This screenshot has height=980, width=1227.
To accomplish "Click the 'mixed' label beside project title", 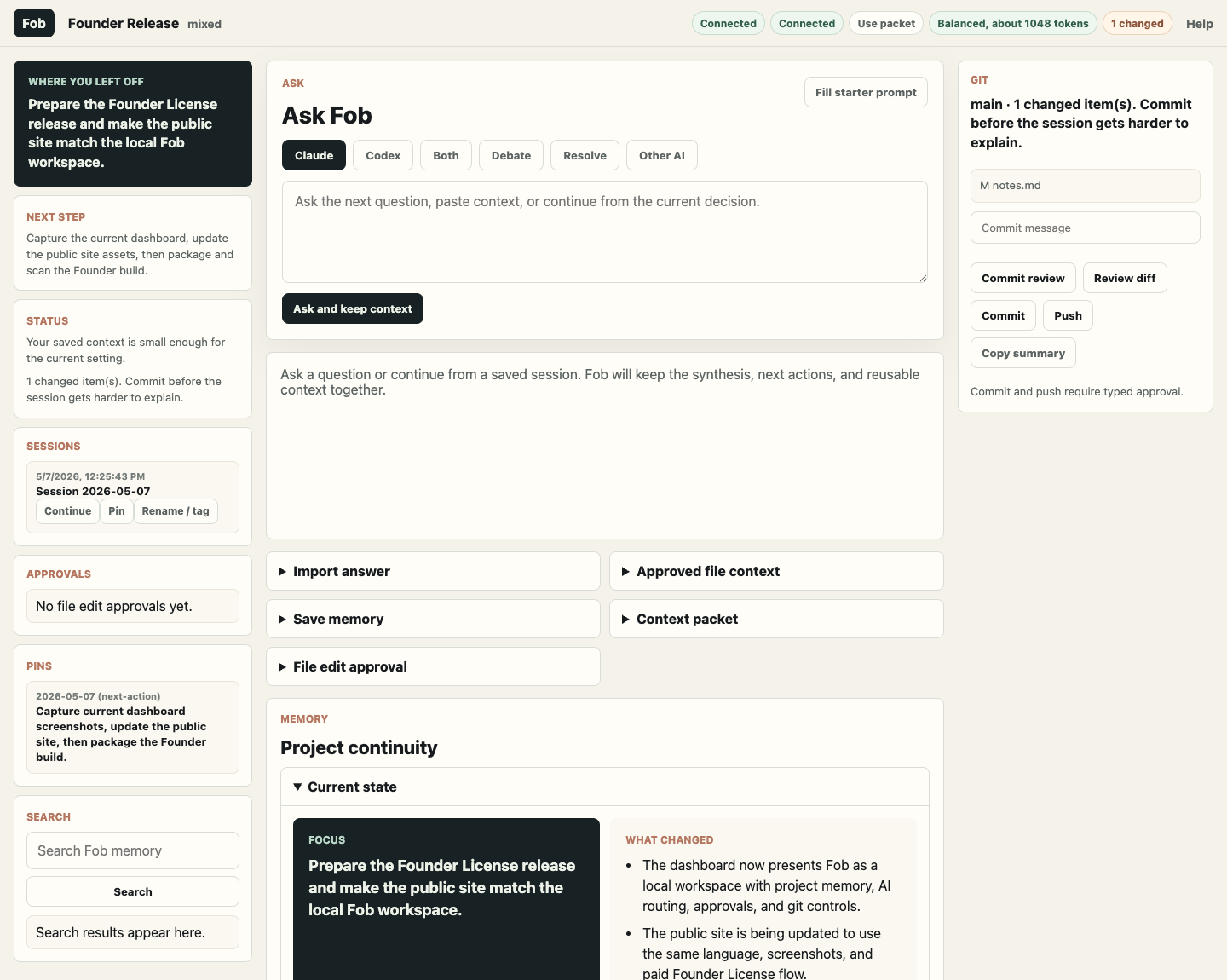I will (x=204, y=24).
